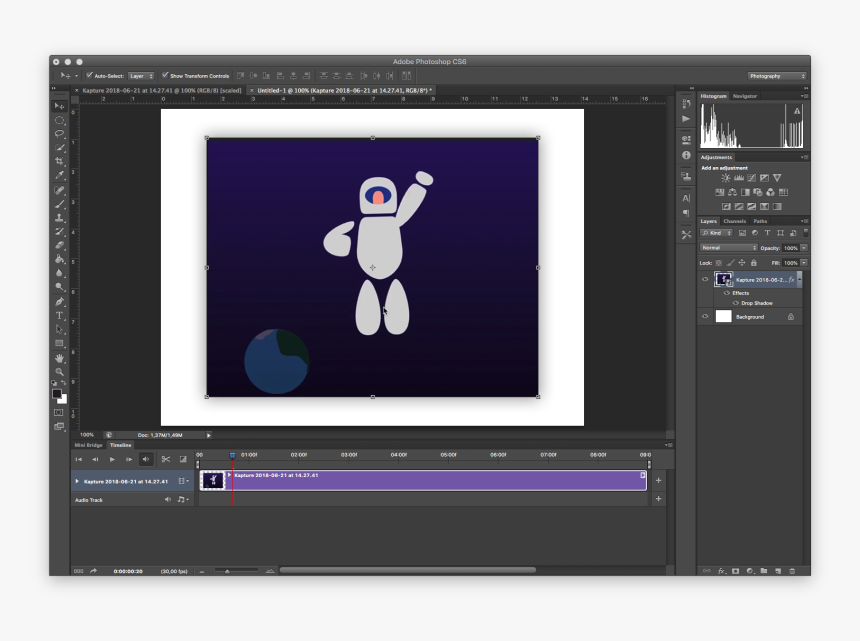The width and height of the screenshot is (860, 641).
Task: Select the Rectangle shape tool
Action: 59,344
